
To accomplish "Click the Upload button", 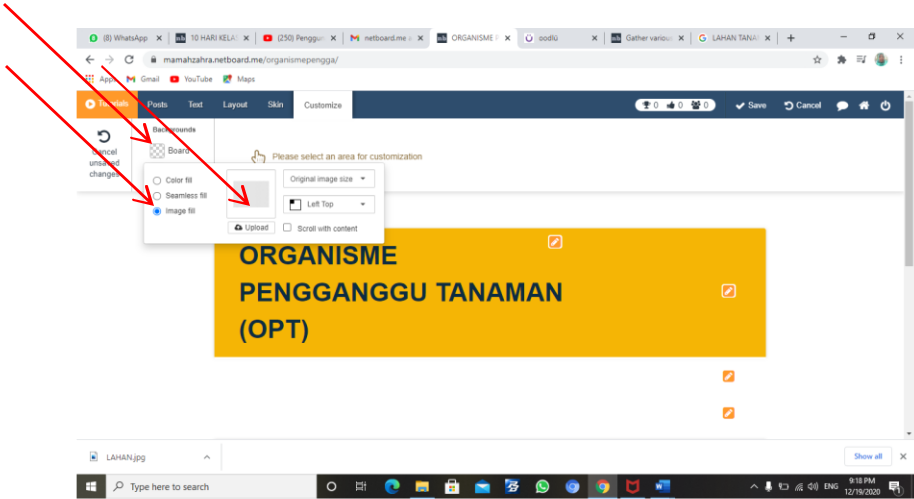I will coord(252,228).
